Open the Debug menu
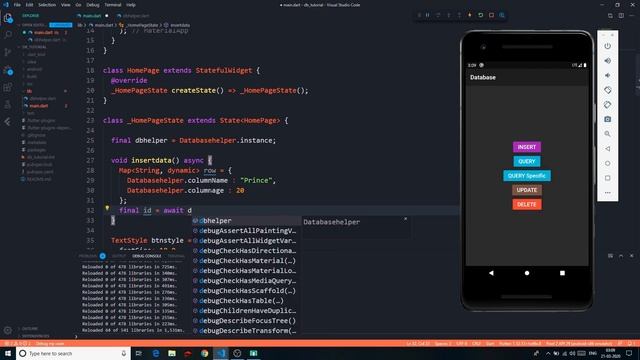This screenshot has height=360, width=640. coord(93,5)
